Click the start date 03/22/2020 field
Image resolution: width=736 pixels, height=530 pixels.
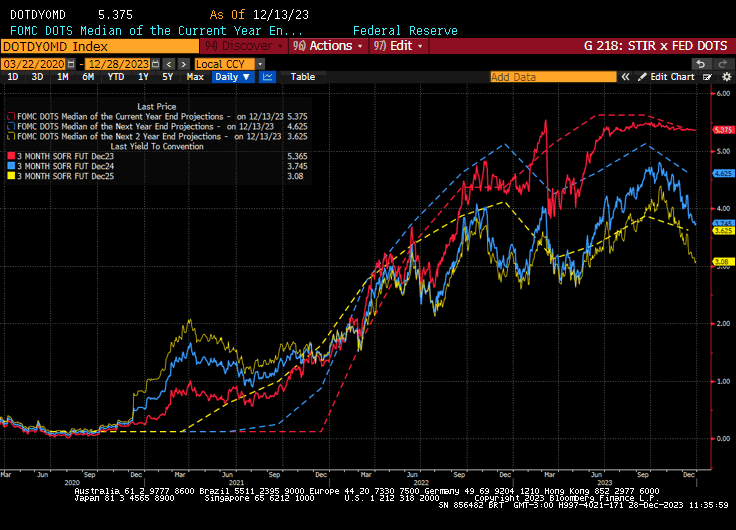pos(34,64)
